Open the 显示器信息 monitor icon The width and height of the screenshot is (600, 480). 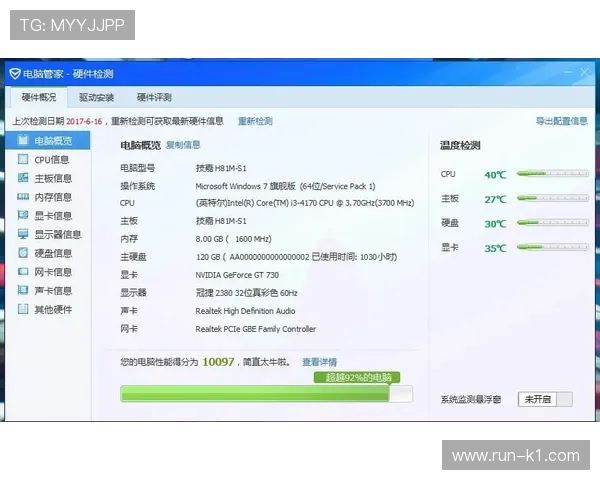pos(23,234)
